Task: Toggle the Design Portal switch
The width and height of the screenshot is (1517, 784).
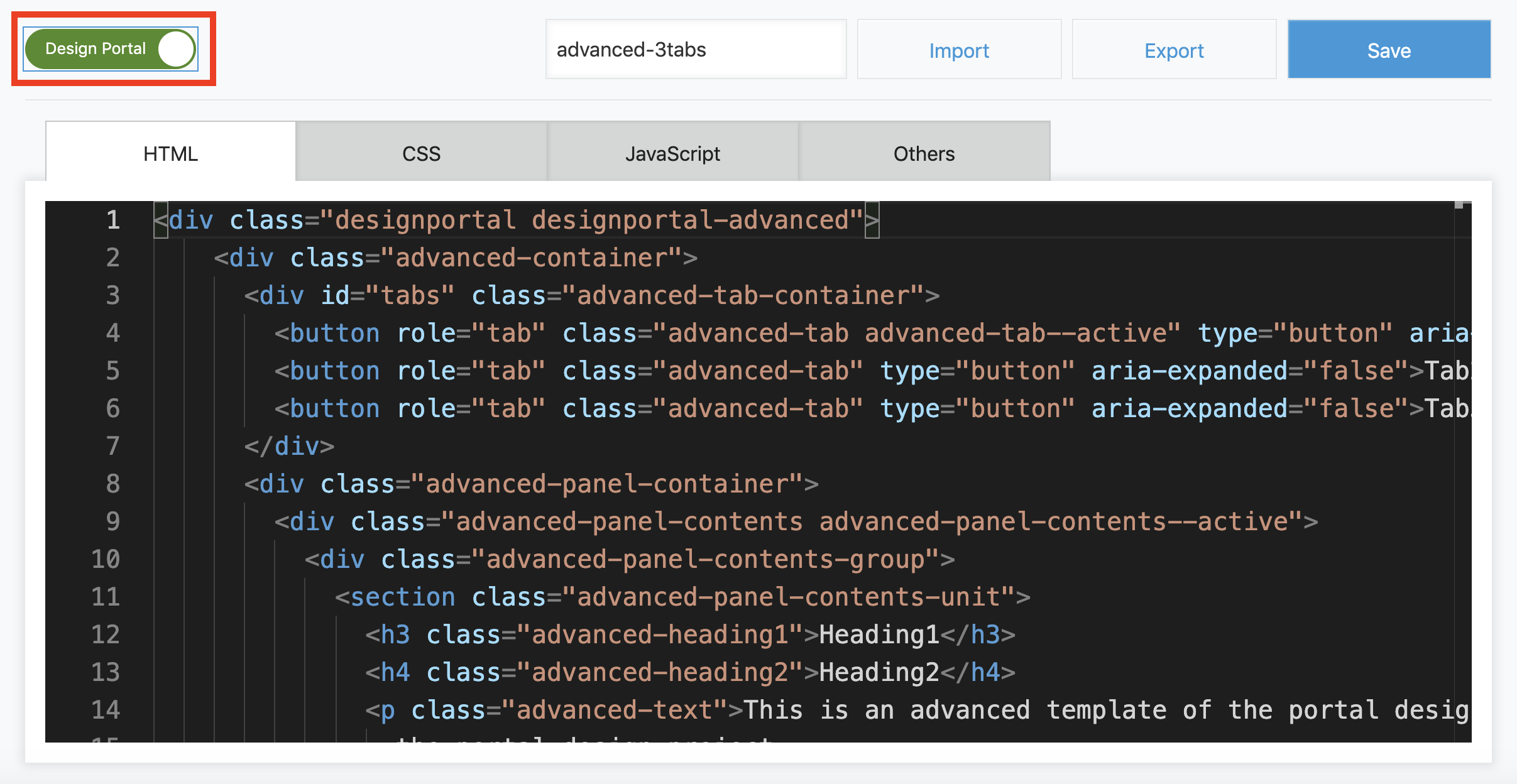Action: tap(111, 49)
